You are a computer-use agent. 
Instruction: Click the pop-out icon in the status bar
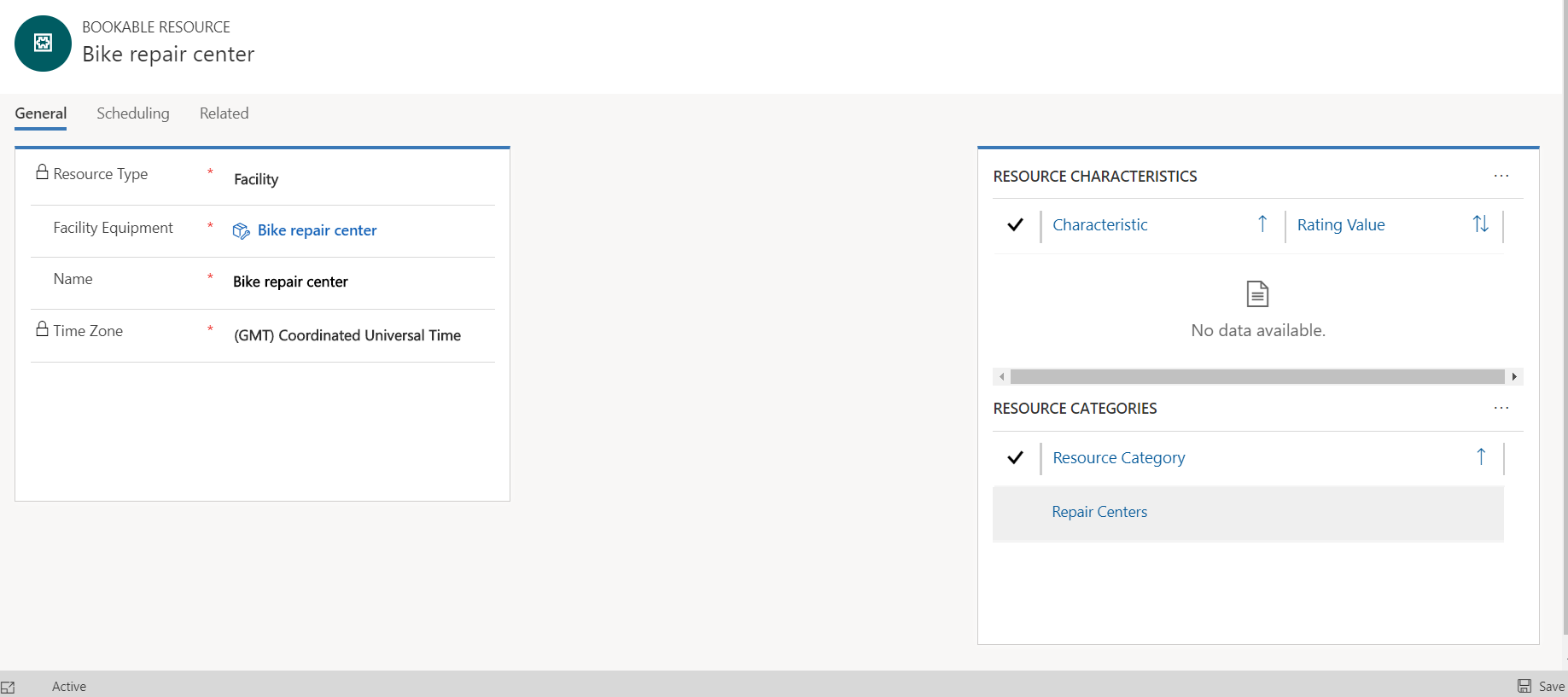tap(8, 687)
